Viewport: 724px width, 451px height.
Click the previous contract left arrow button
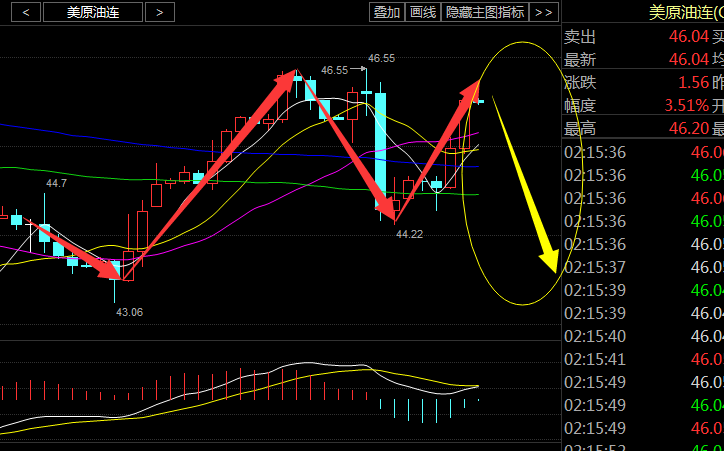tap(24, 13)
